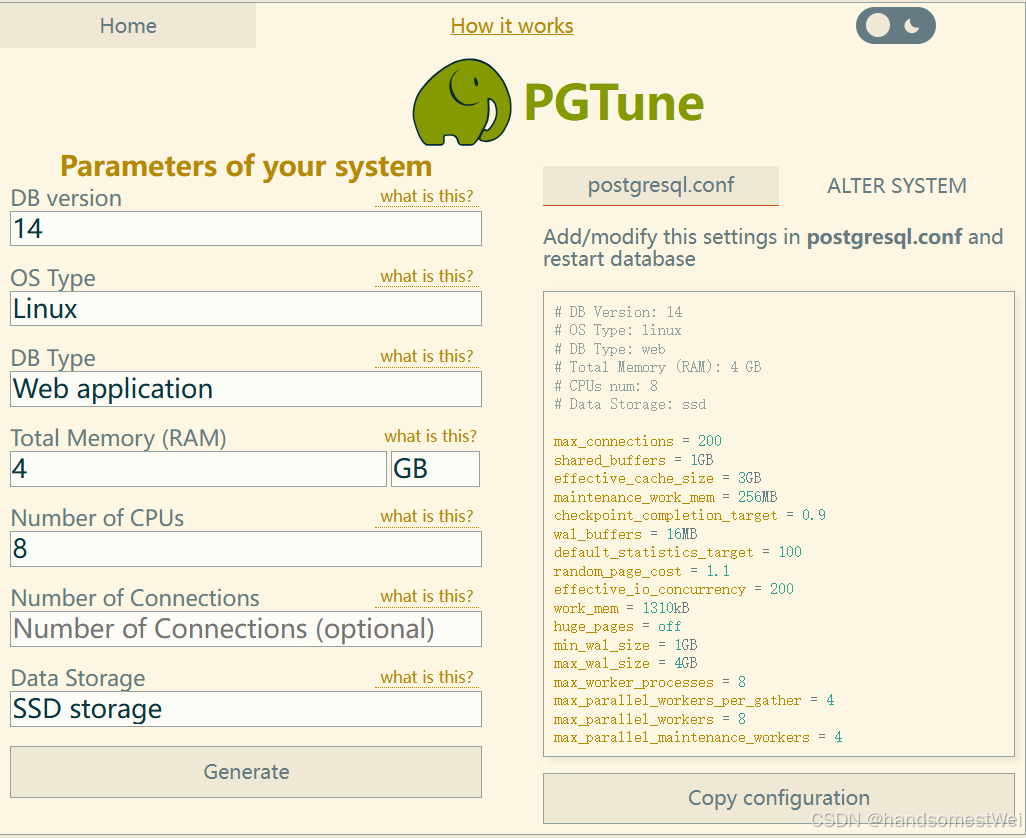Click 'what is this?' beside DB version

(x=427, y=196)
